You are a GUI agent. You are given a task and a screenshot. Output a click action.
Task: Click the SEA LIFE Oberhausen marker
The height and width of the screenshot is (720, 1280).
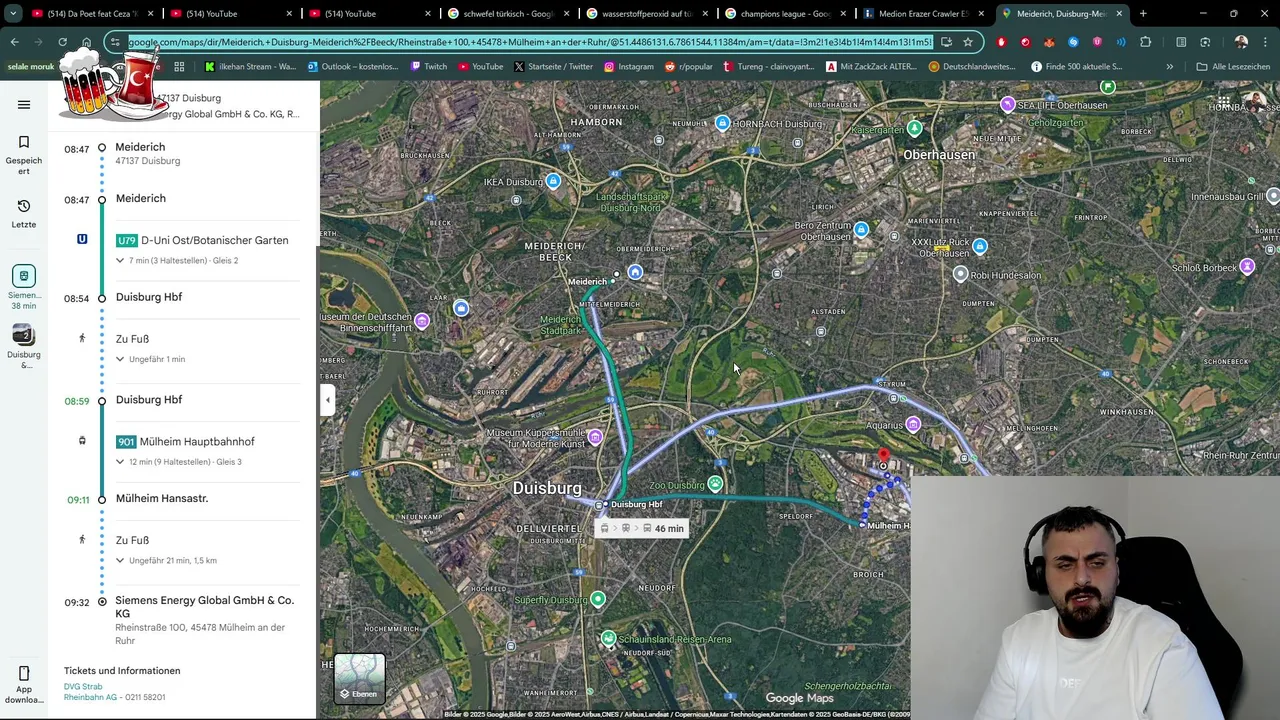tap(1008, 105)
